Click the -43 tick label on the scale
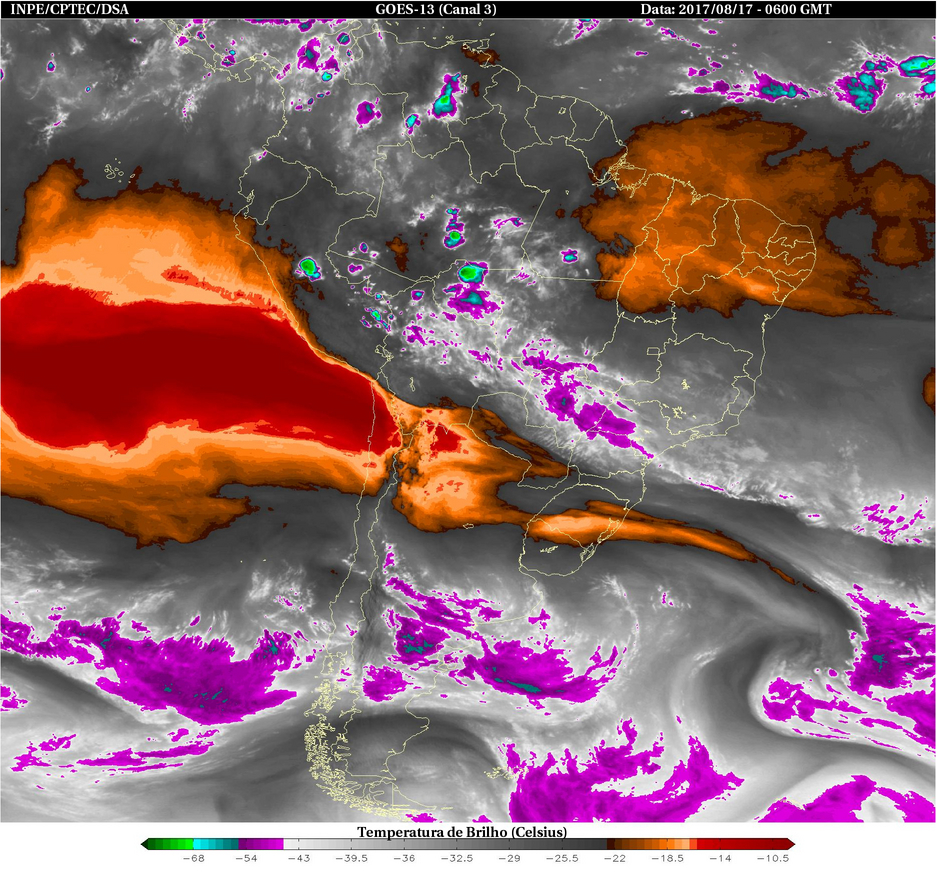The image size is (937, 877). pos(298,859)
